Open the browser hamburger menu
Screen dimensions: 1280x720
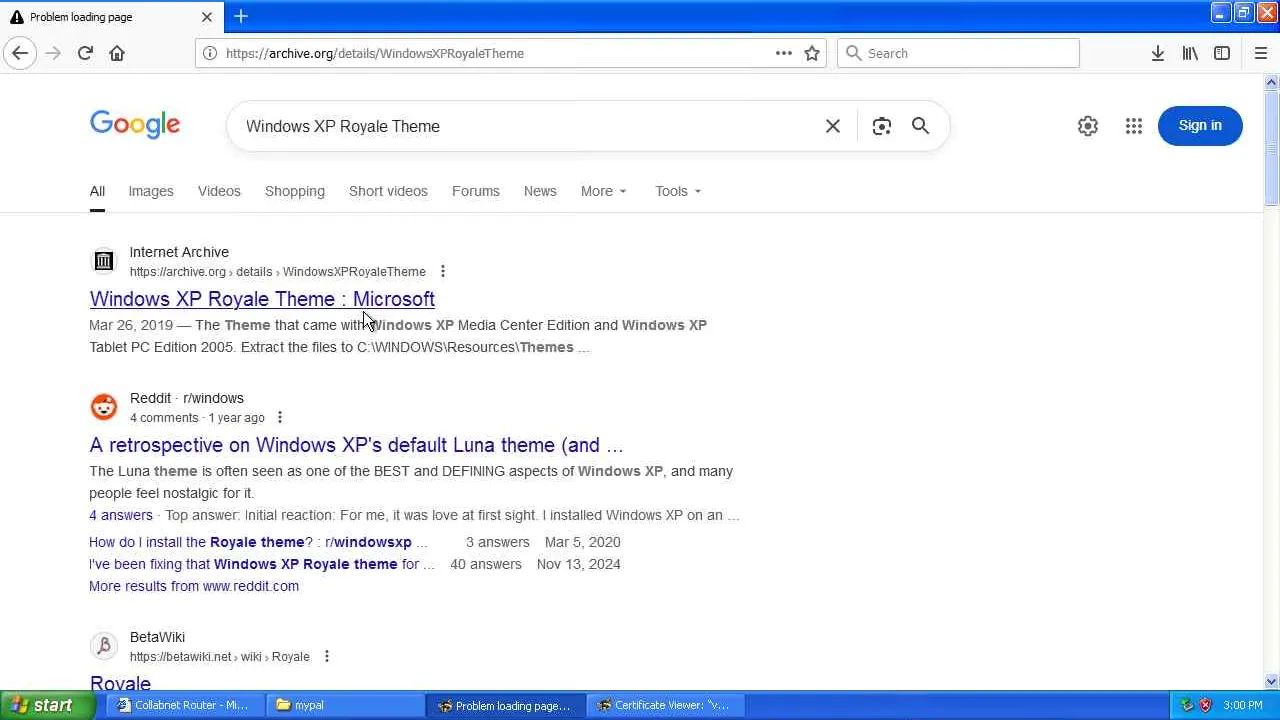click(x=1260, y=53)
